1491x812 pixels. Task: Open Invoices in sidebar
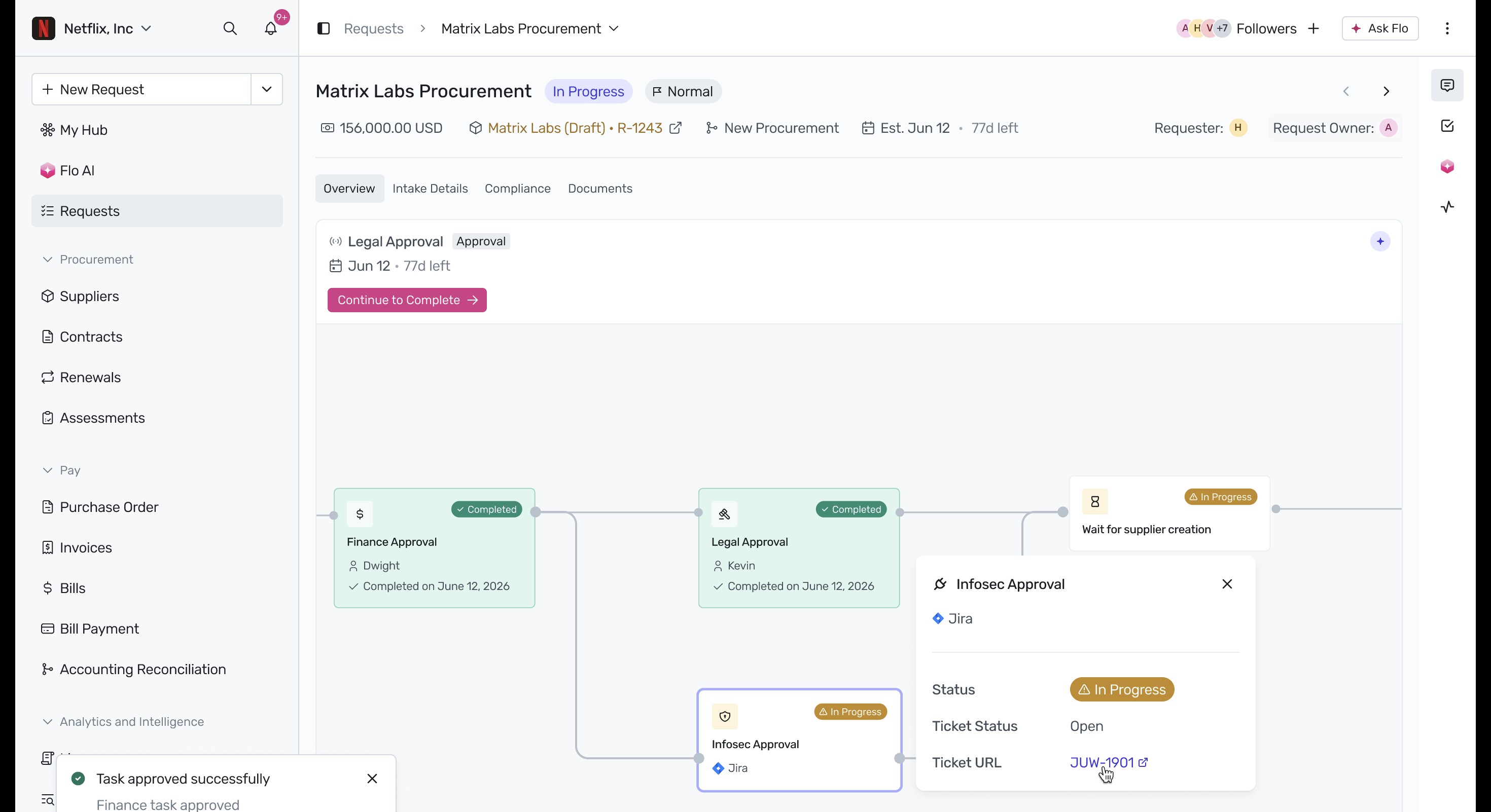[x=157, y=548]
